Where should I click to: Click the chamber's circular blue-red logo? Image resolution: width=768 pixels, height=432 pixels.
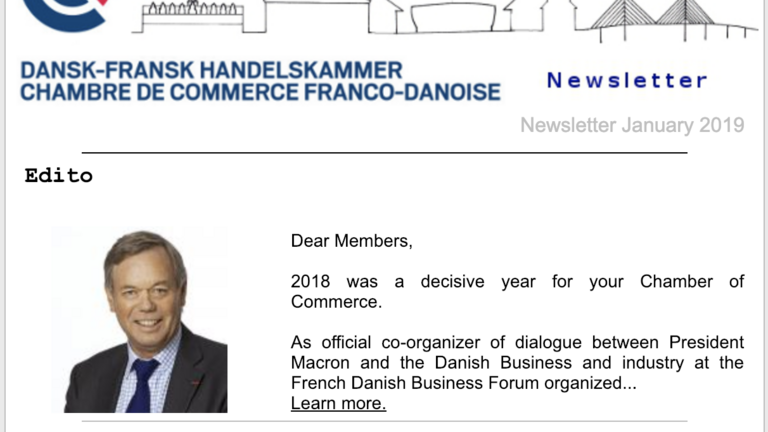point(65,12)
